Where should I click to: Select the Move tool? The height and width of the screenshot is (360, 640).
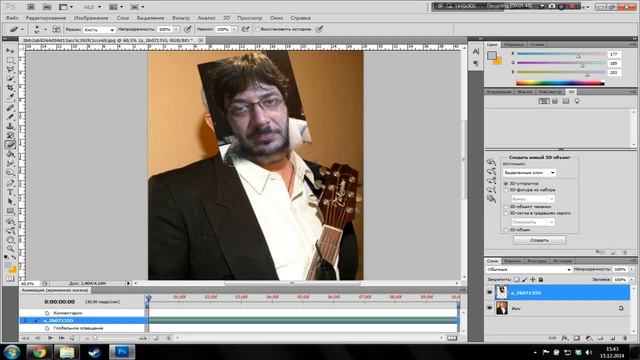(10, 51)
